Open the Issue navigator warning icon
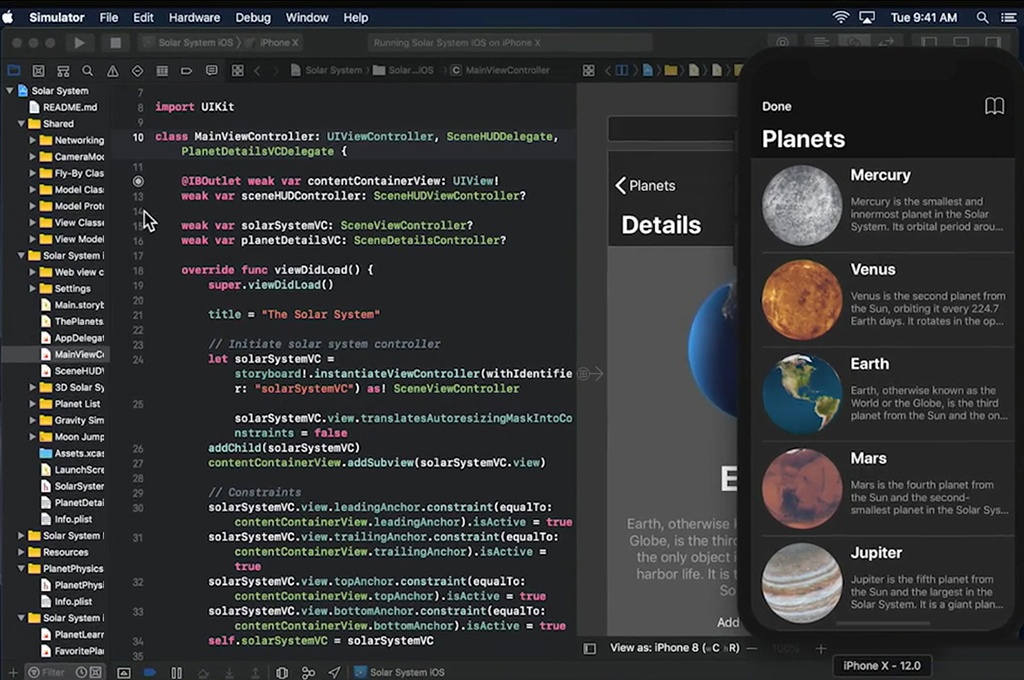This screenshot has width=1024, height=680. 113,71
